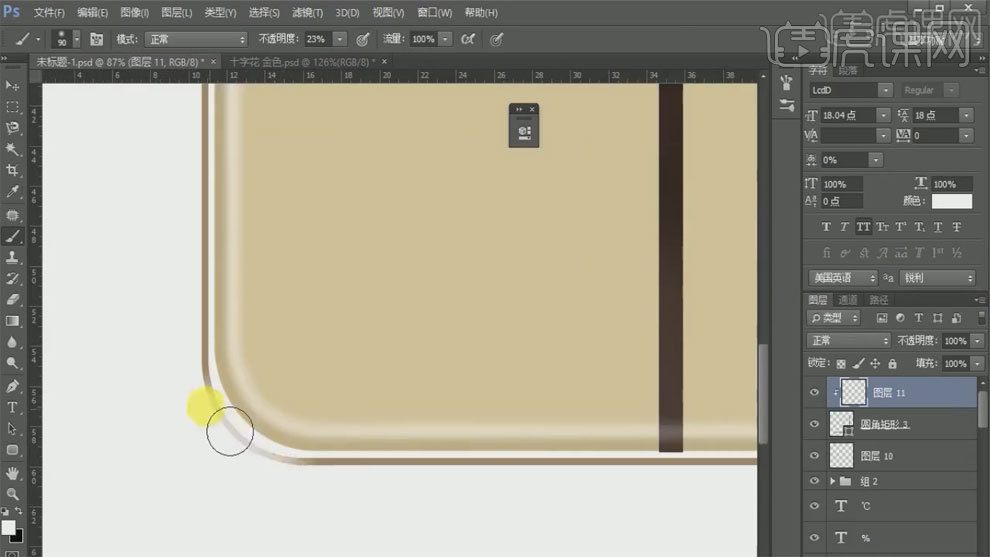Click the lock all padlock icon
The width and height of the screenshot is (990, 557).
893,364
